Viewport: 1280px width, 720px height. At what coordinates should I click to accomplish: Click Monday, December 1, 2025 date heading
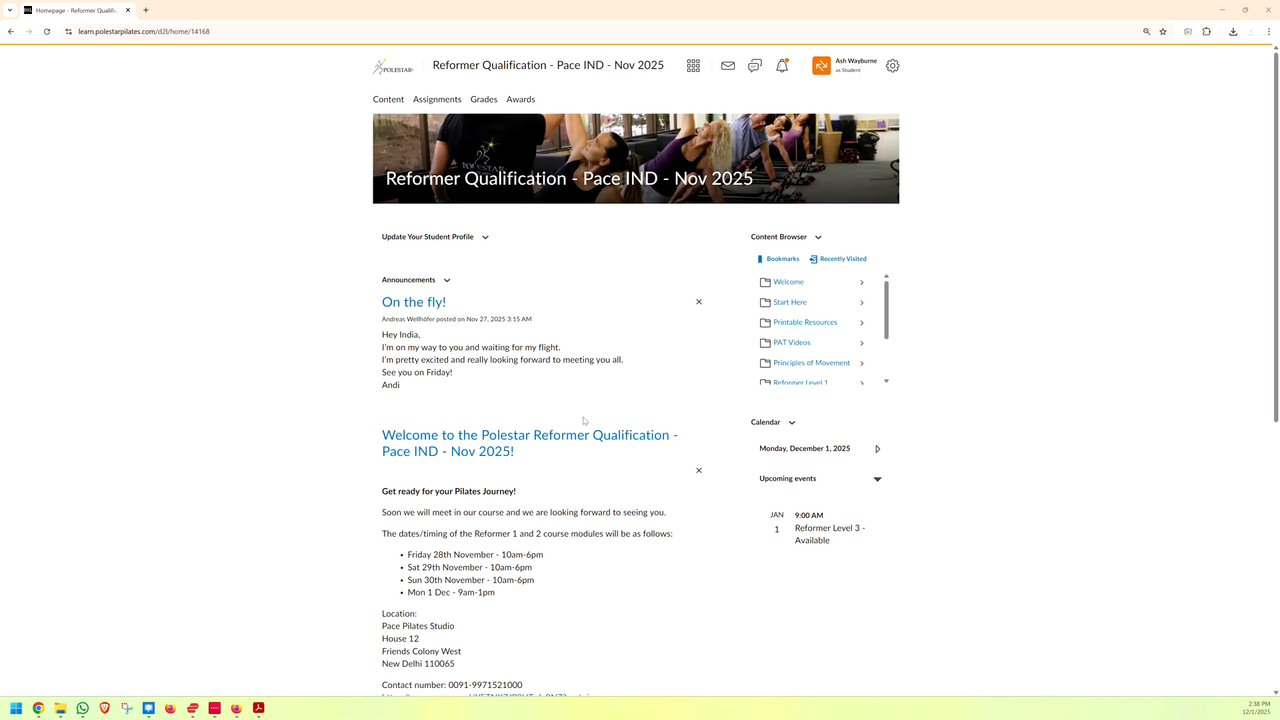[805, 448]
